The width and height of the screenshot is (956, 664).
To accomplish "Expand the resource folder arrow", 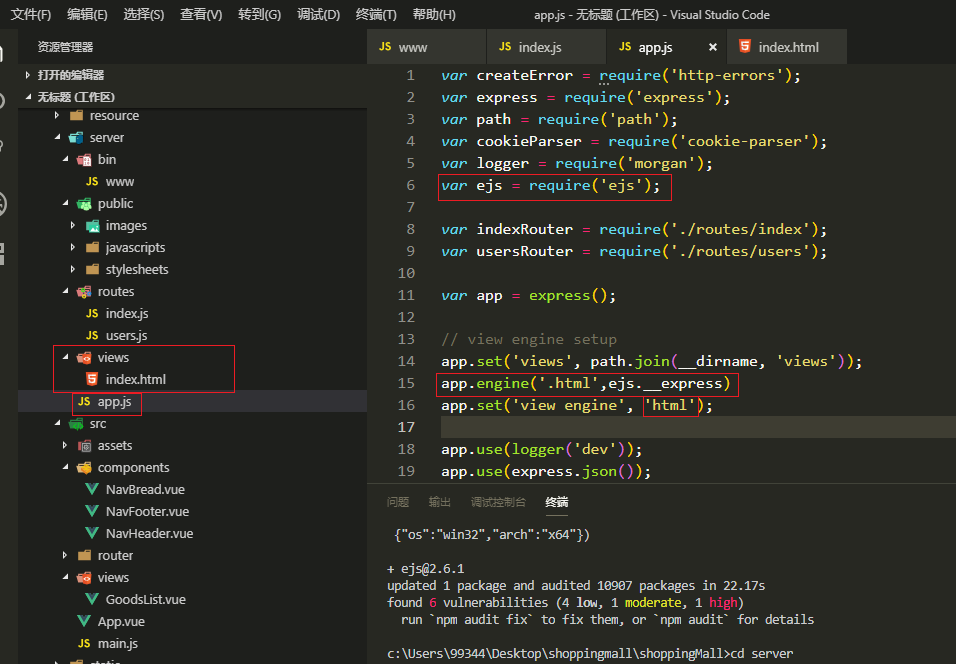I will tap(56, 116).
